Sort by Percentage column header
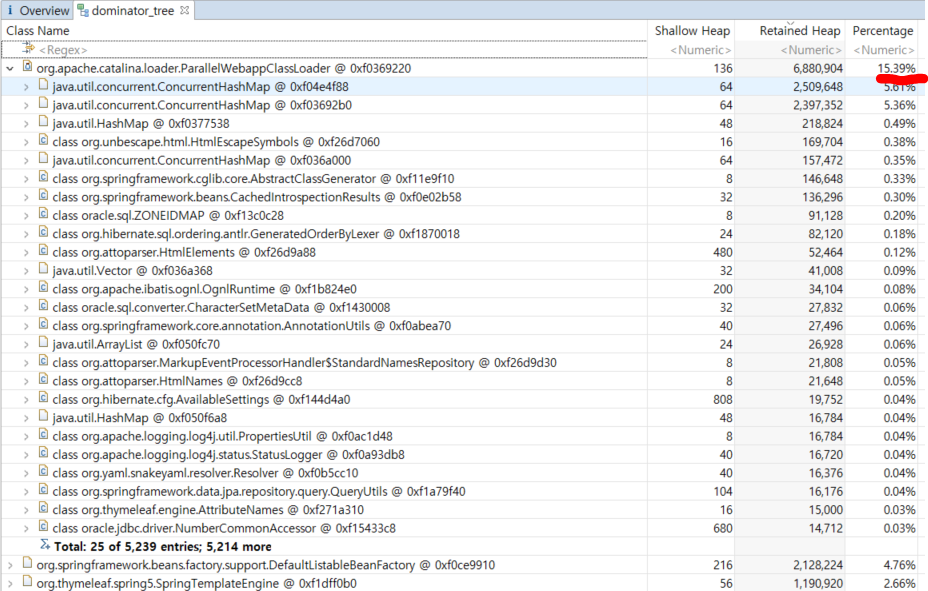Viewport: 928px width, 591px height. 882,31
